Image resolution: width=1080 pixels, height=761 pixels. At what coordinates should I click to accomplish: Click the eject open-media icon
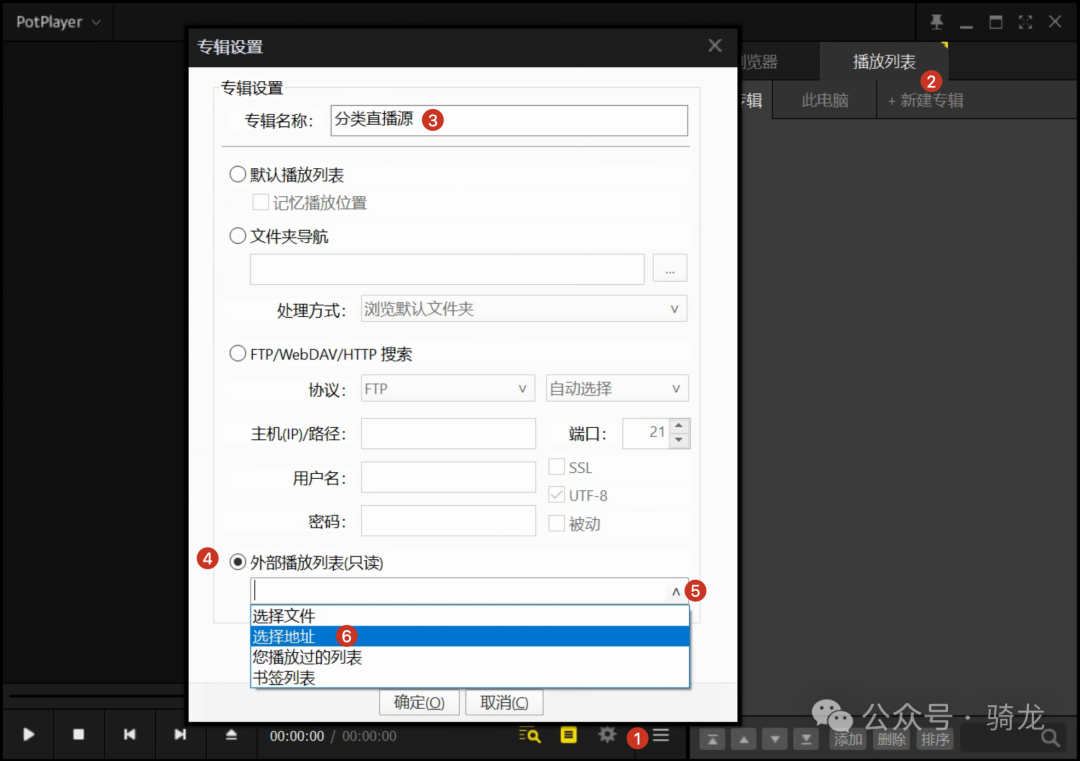pos(231,735)
